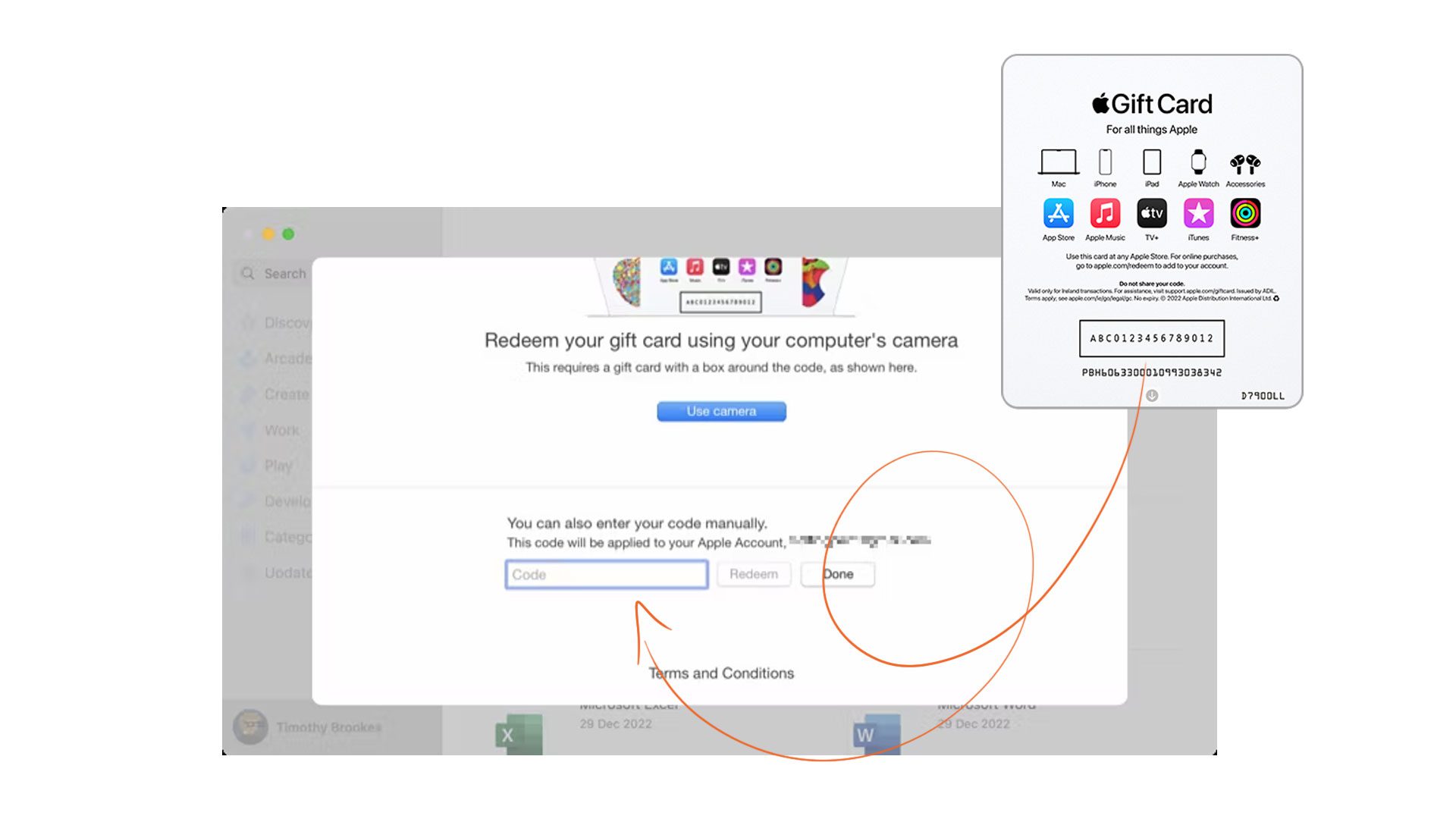This screenshot has height=819, width=1456.
Task: Click the ABC0123456789012 code box on card
Action: coord(1152,338)
